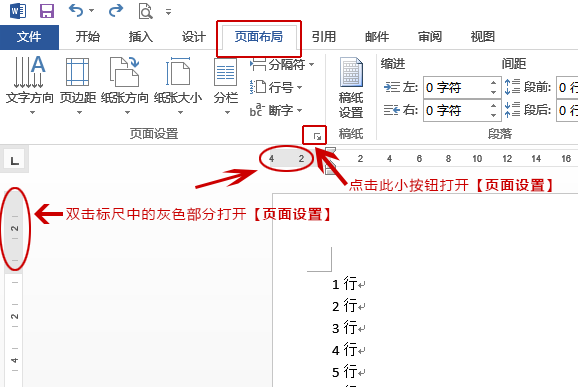Expand the 断字 hyphenation dropdown

point(276,110)
